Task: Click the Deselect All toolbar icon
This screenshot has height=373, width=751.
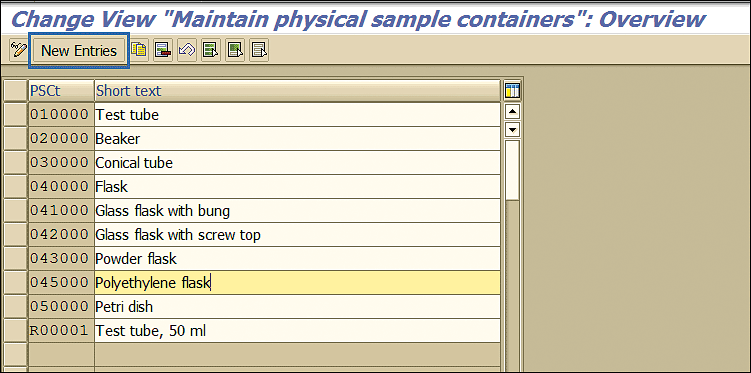Action: tap(259, 50)
